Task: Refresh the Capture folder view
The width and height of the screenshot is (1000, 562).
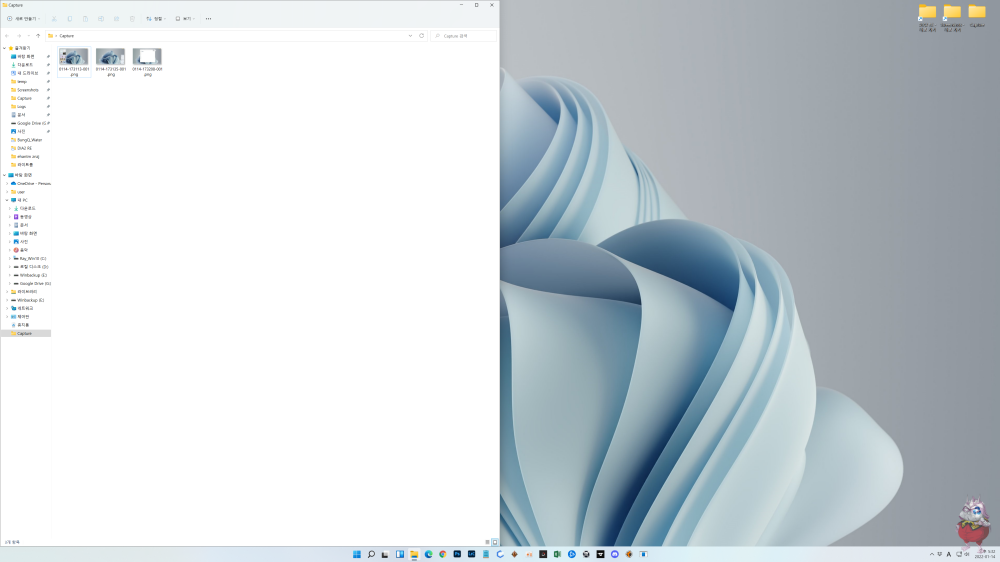Action: pos(422,36)
